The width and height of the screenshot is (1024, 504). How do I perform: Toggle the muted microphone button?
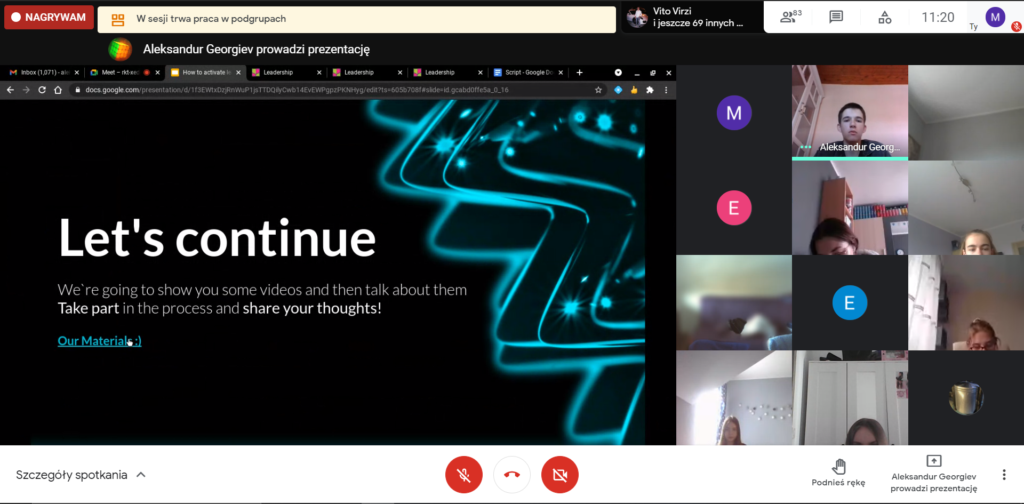(463, 475)
